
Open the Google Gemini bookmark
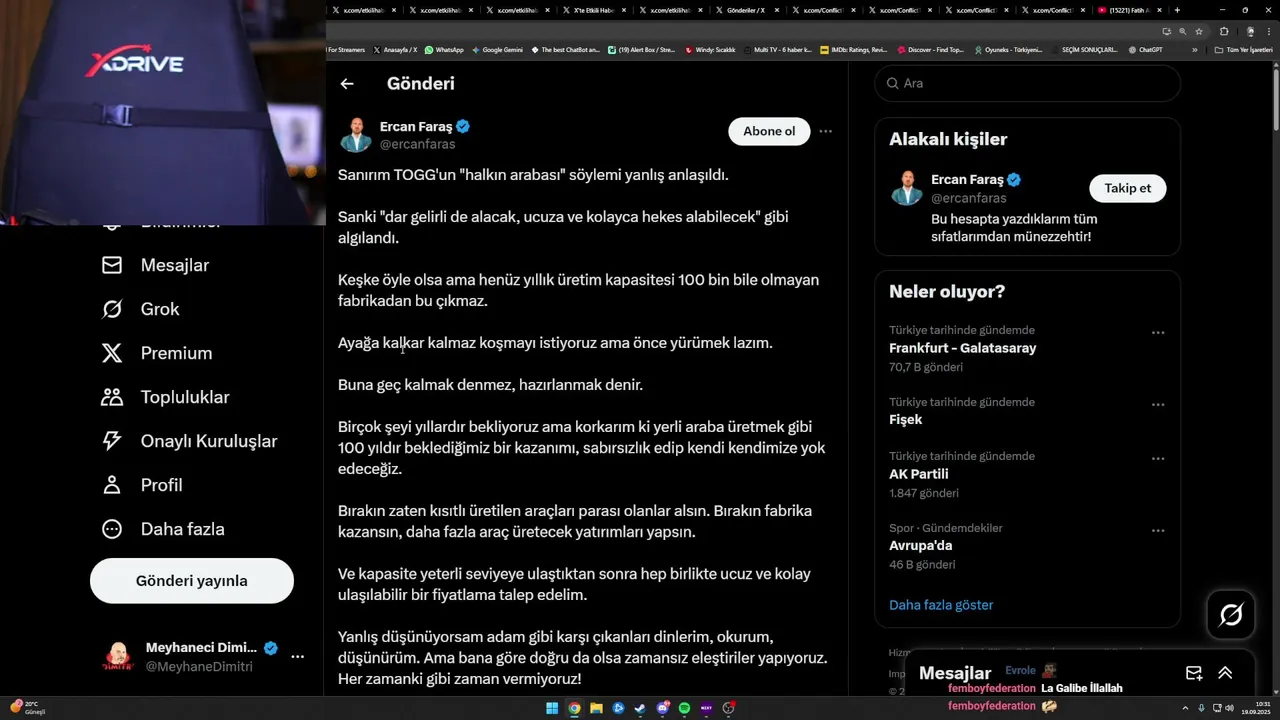(x=497, y=49)
